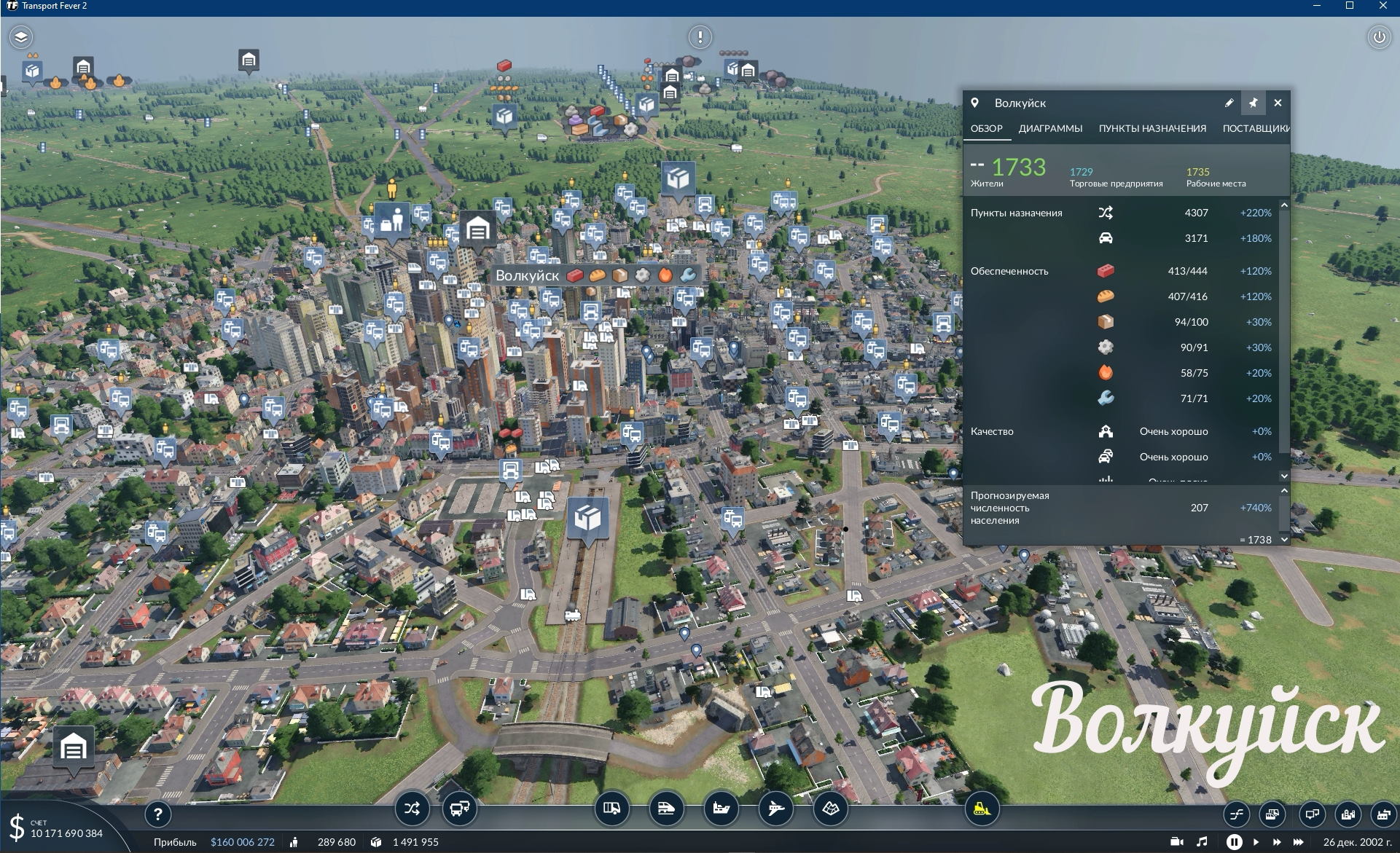Click the down arrow of the overview list scrollbar
This screenshot has height=853, width=1400.
coord(1284,476)
